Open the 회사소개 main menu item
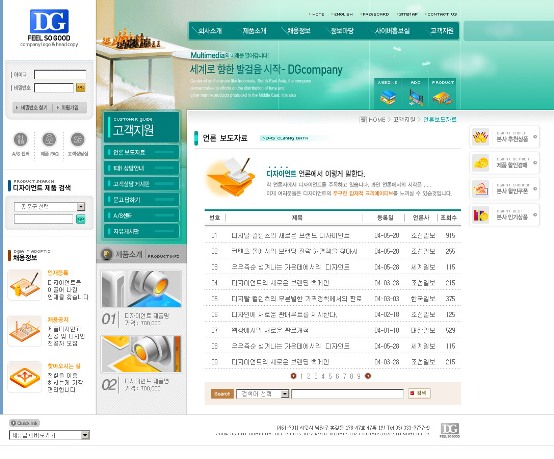This screenshot has height=459, width=554. [x=210, y=31]
